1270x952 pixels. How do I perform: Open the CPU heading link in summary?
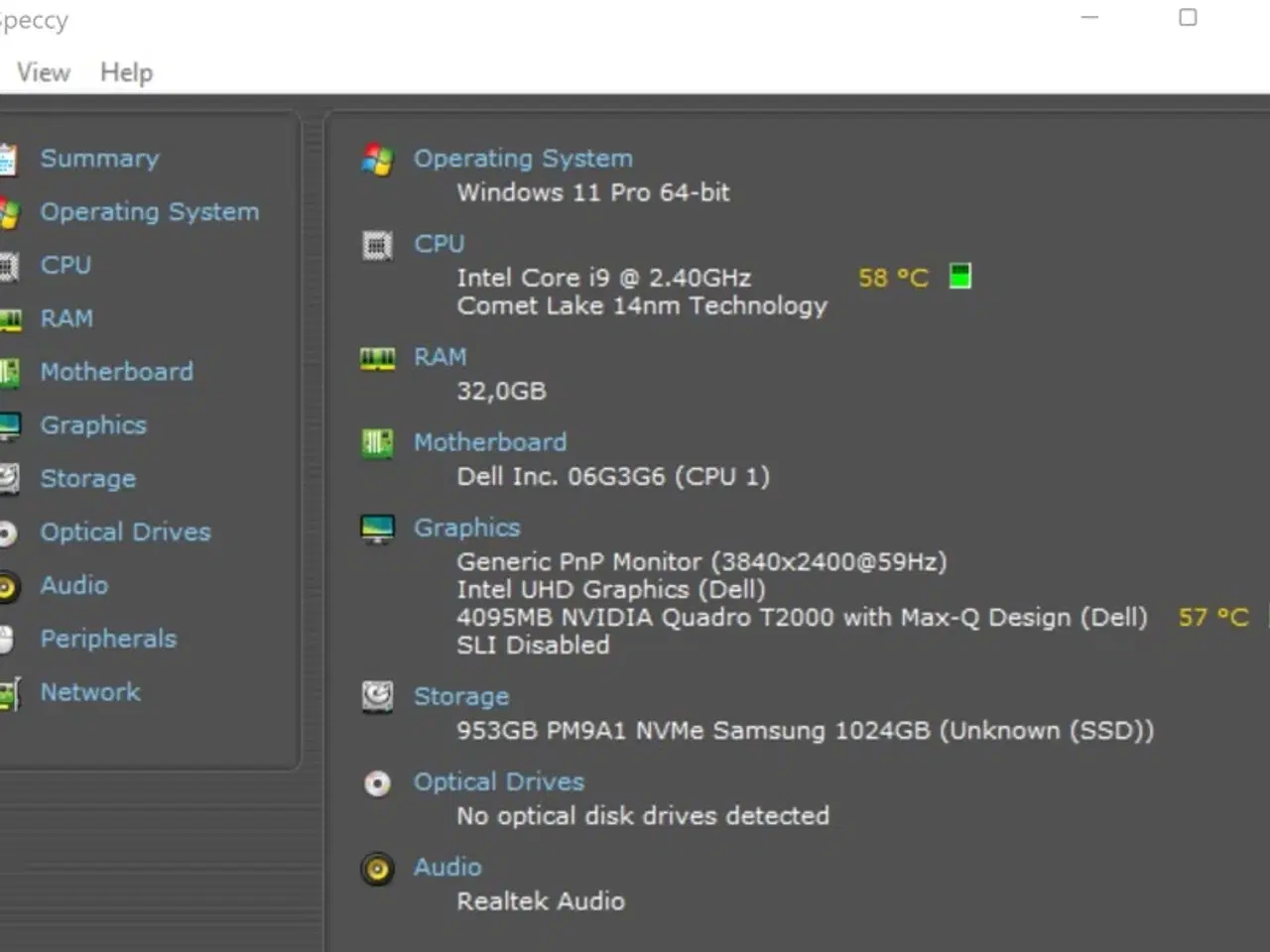(439, 244)
